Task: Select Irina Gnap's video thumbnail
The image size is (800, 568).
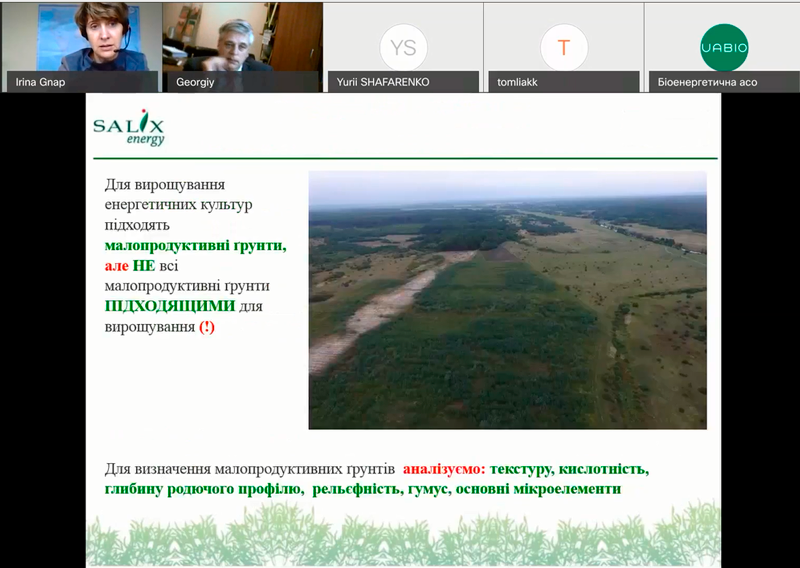Action: [82, 47]
